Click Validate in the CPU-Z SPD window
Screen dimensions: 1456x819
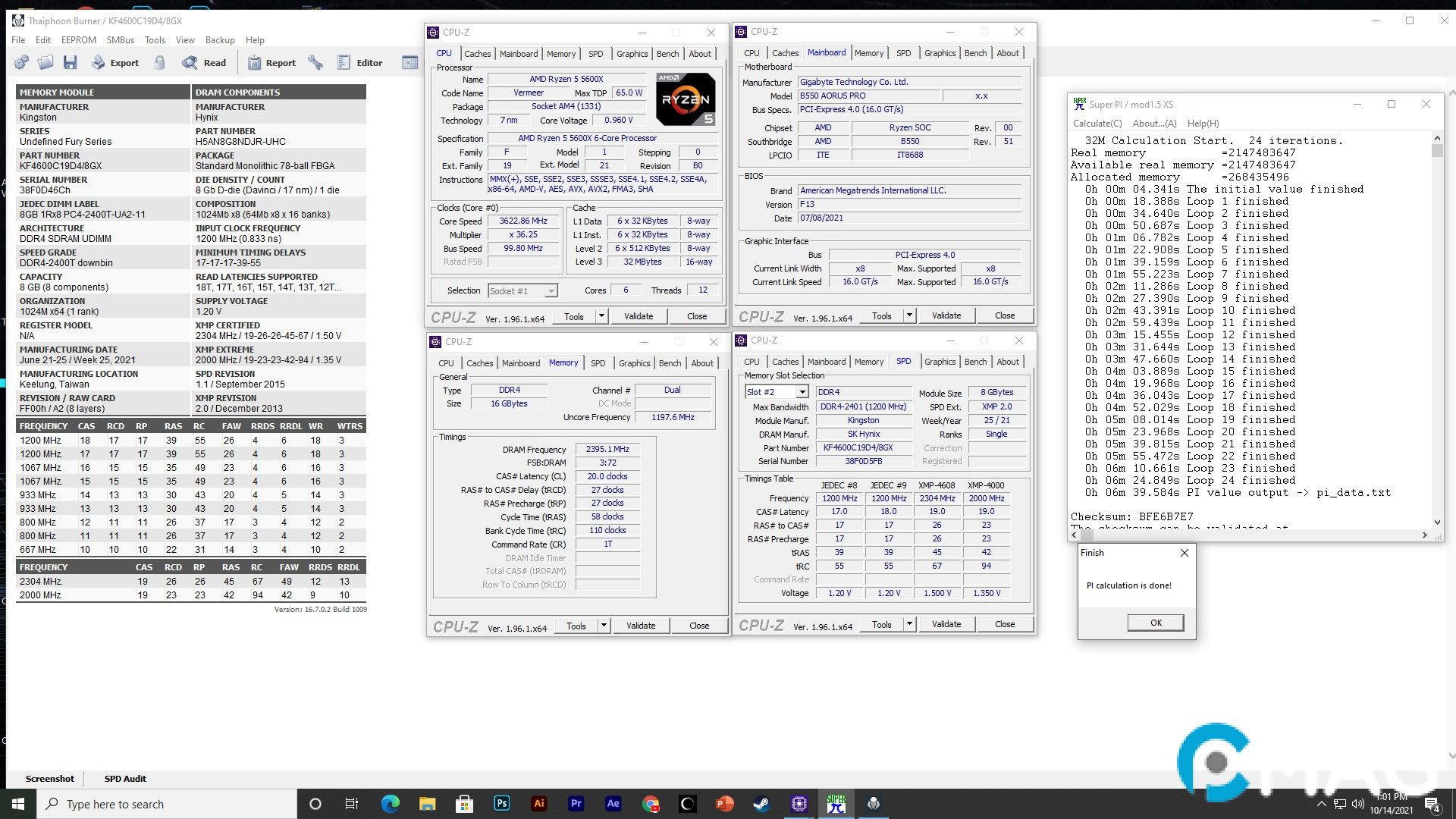point(946,624)
